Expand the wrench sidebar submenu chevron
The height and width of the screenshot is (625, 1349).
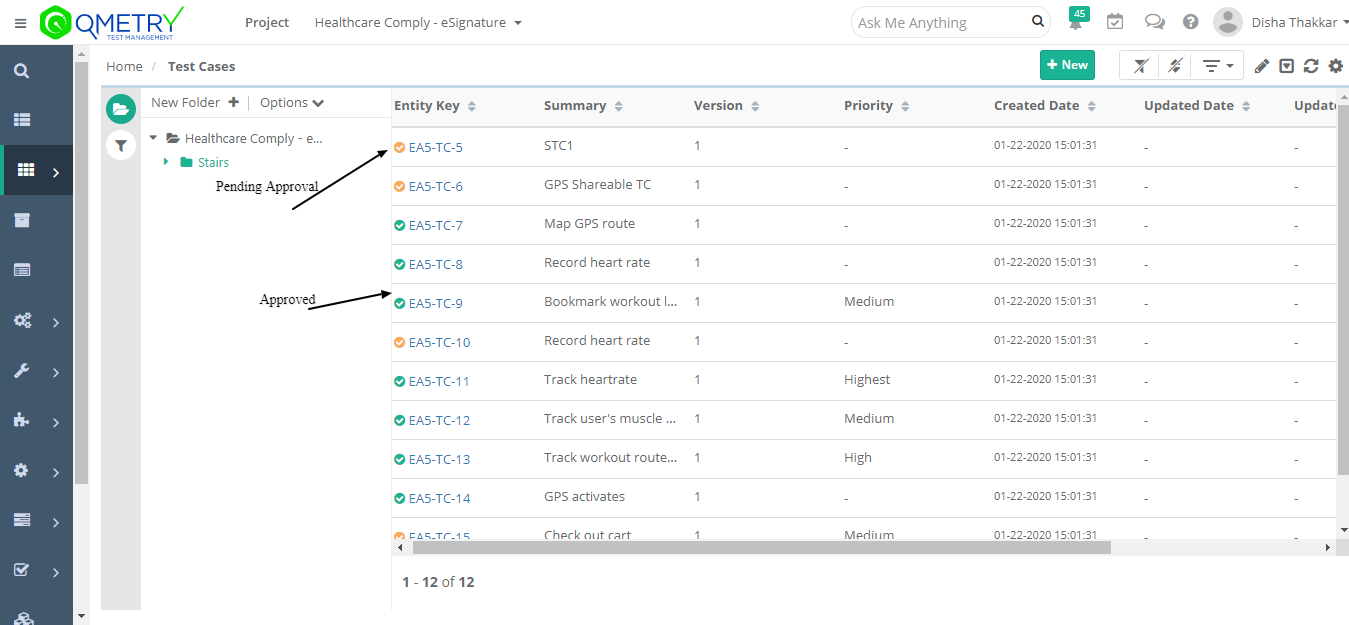[56, 373]
